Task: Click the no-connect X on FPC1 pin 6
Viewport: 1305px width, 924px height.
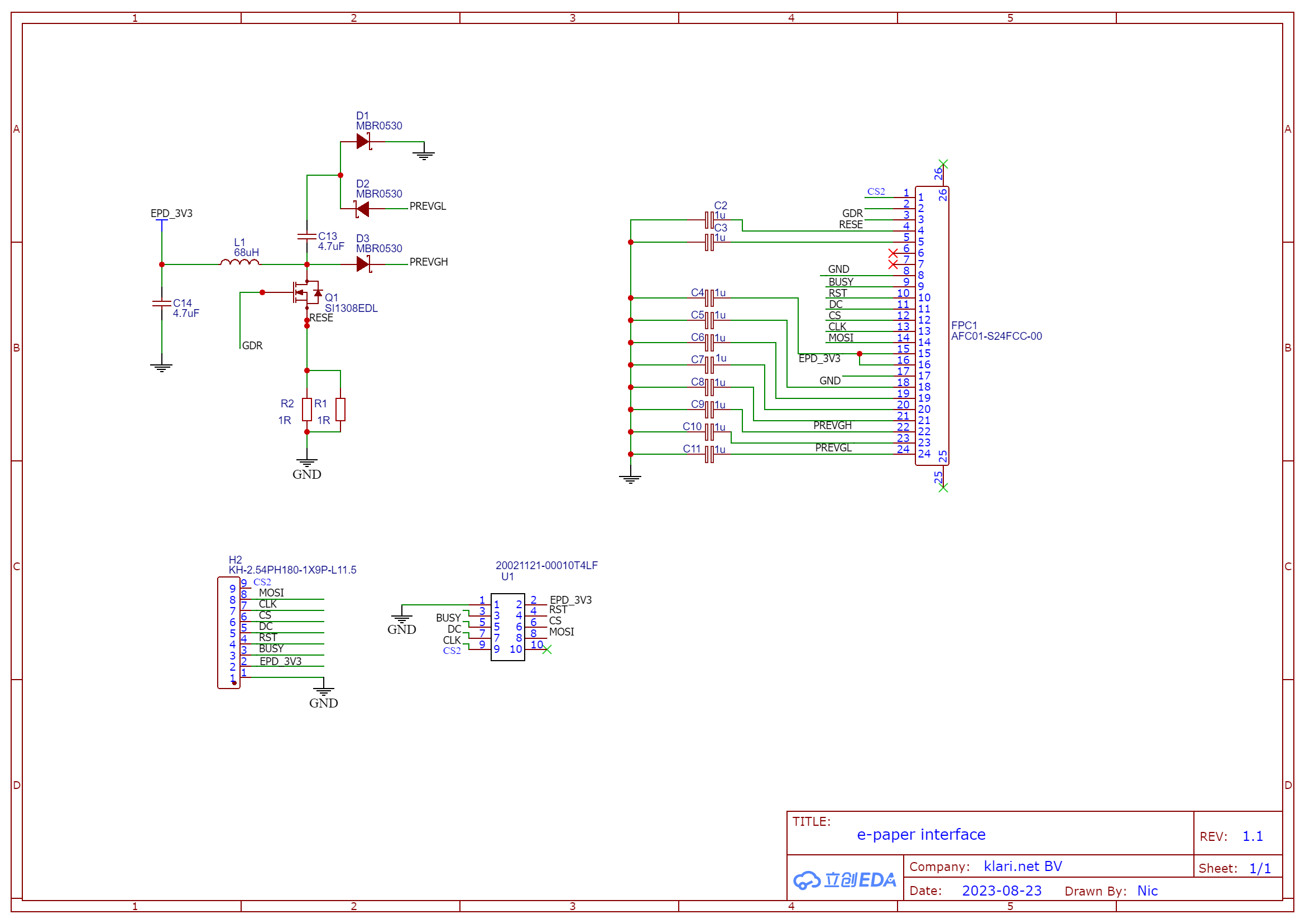Action: (894, 253)
